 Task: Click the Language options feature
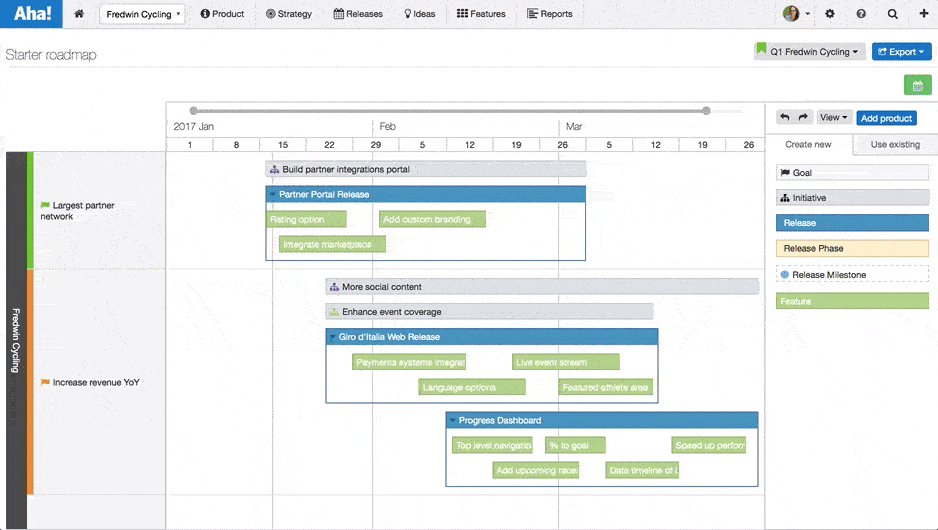tap(472, 388)
